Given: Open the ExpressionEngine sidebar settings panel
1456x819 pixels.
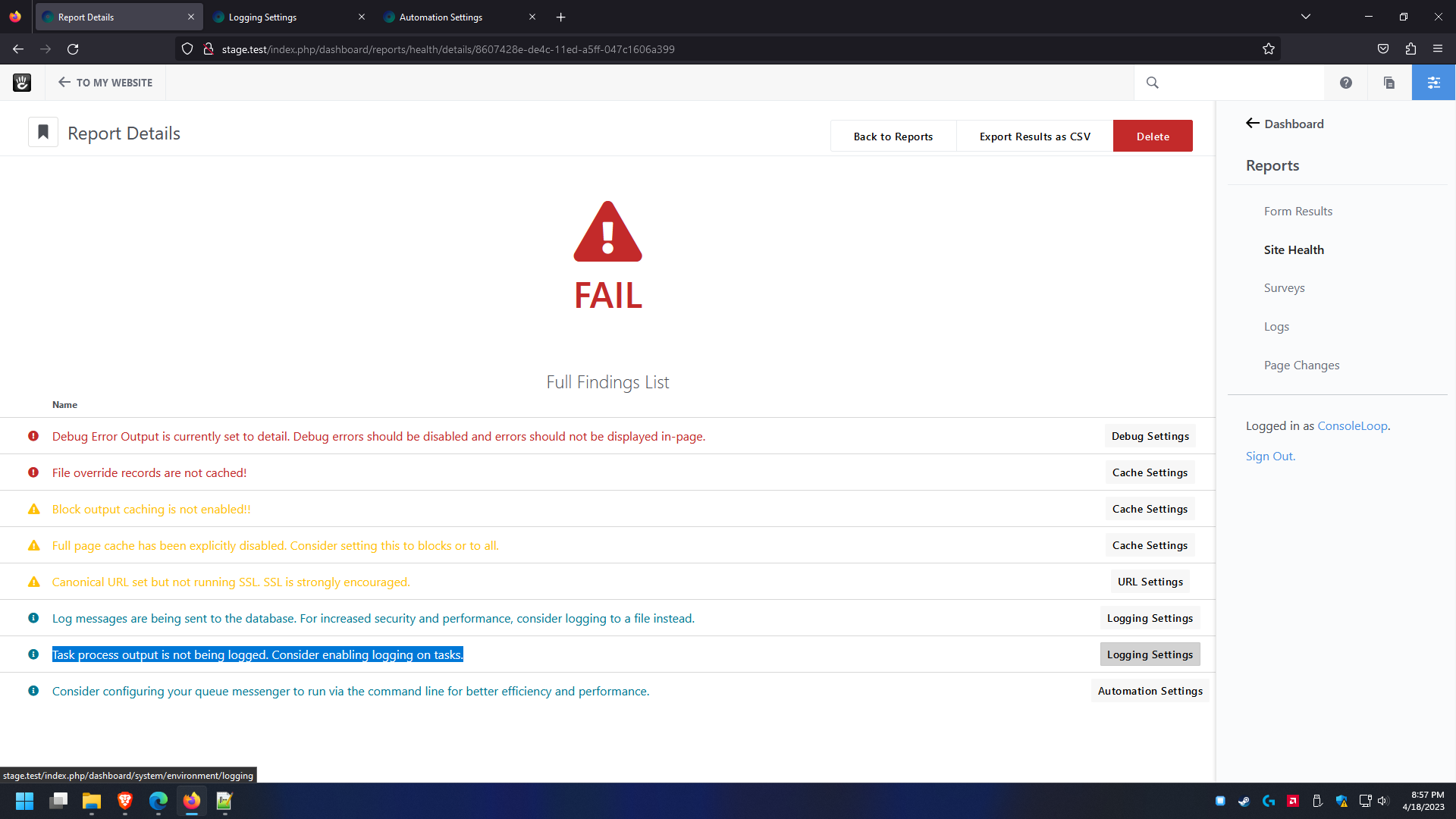Looking at the screenshot, I should (1433, 82).
